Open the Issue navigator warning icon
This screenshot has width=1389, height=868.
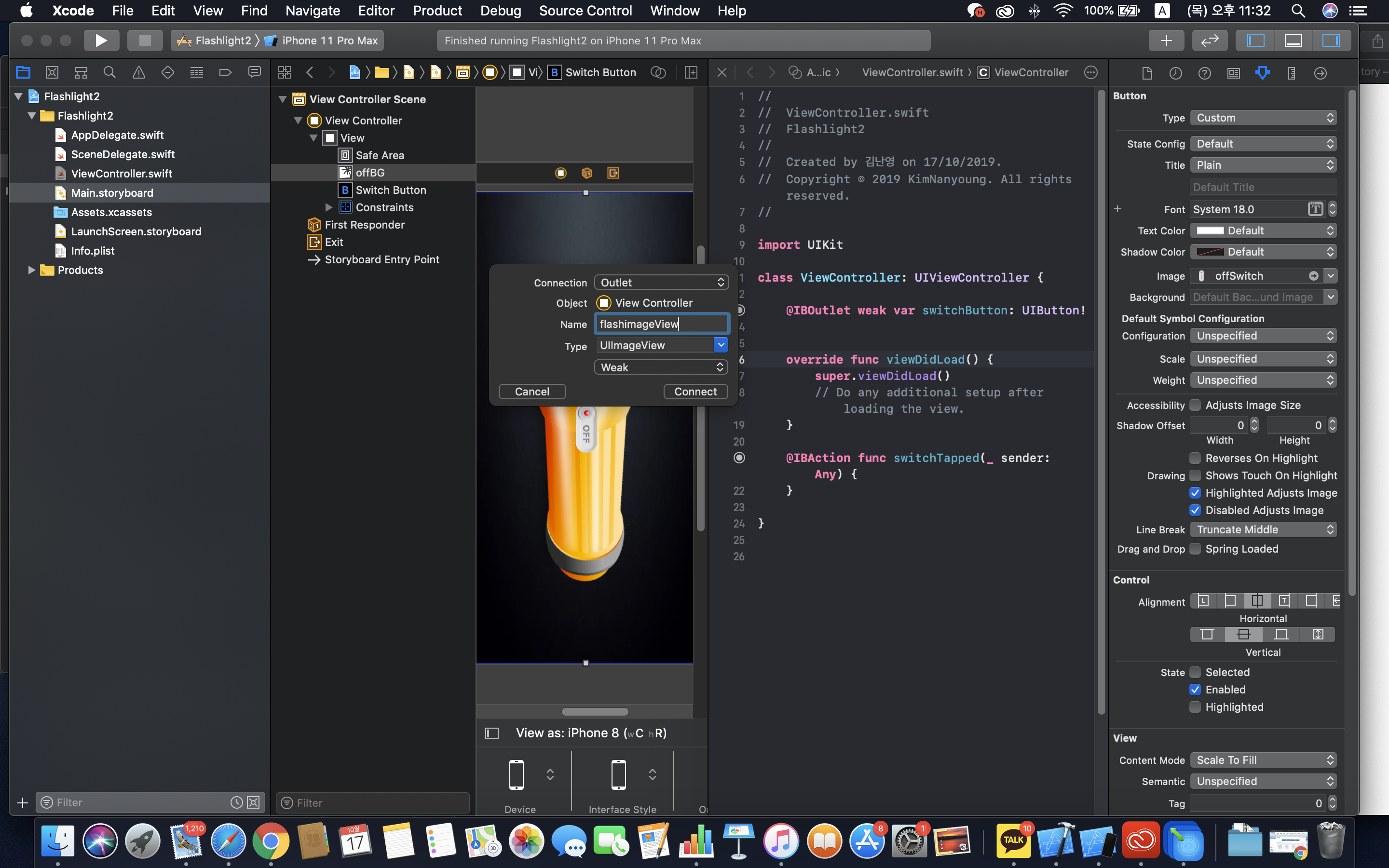click(x=138, y=72)
